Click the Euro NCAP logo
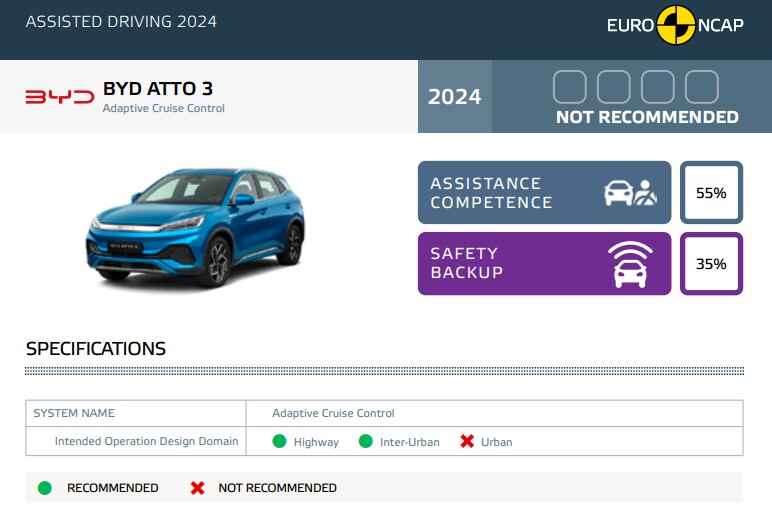This screenshot has height=530, width=772. (675, 25)
